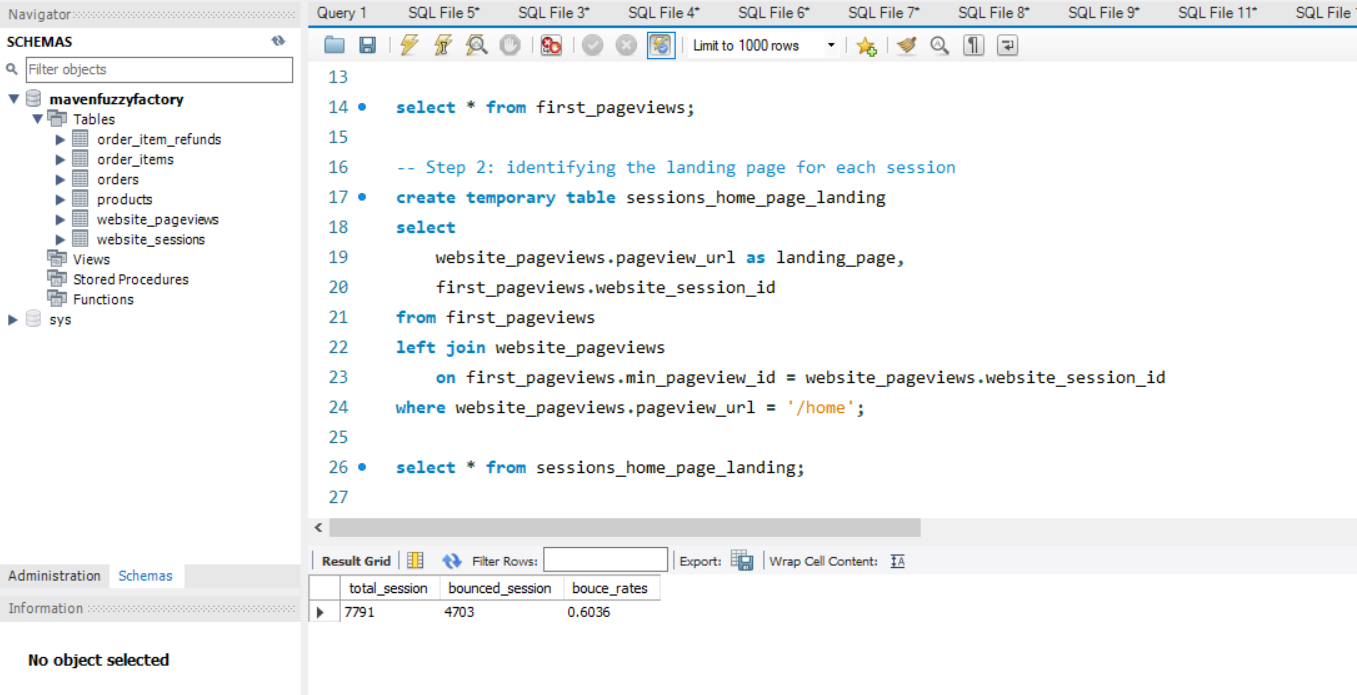
Task: Switch to the SQL File 4* tab
Action: [x=664, y=12]
